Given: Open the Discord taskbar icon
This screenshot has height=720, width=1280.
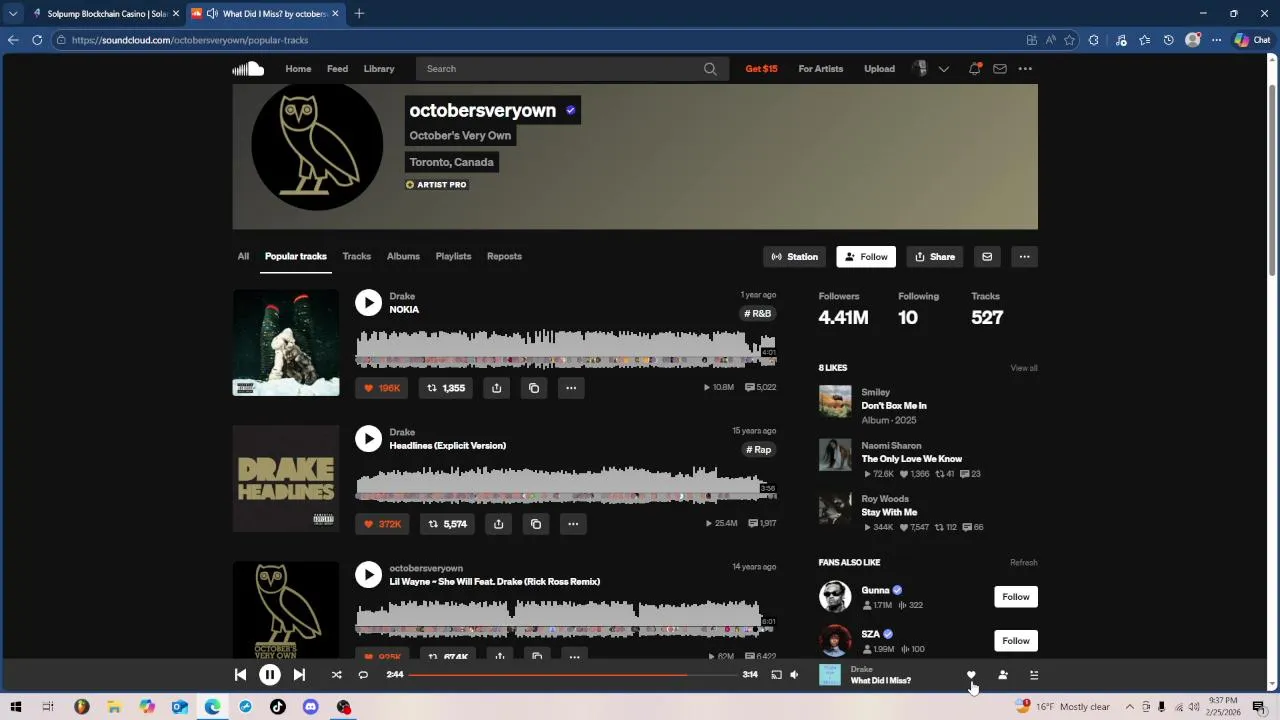Looking at the screenshot, I should 310,707.
